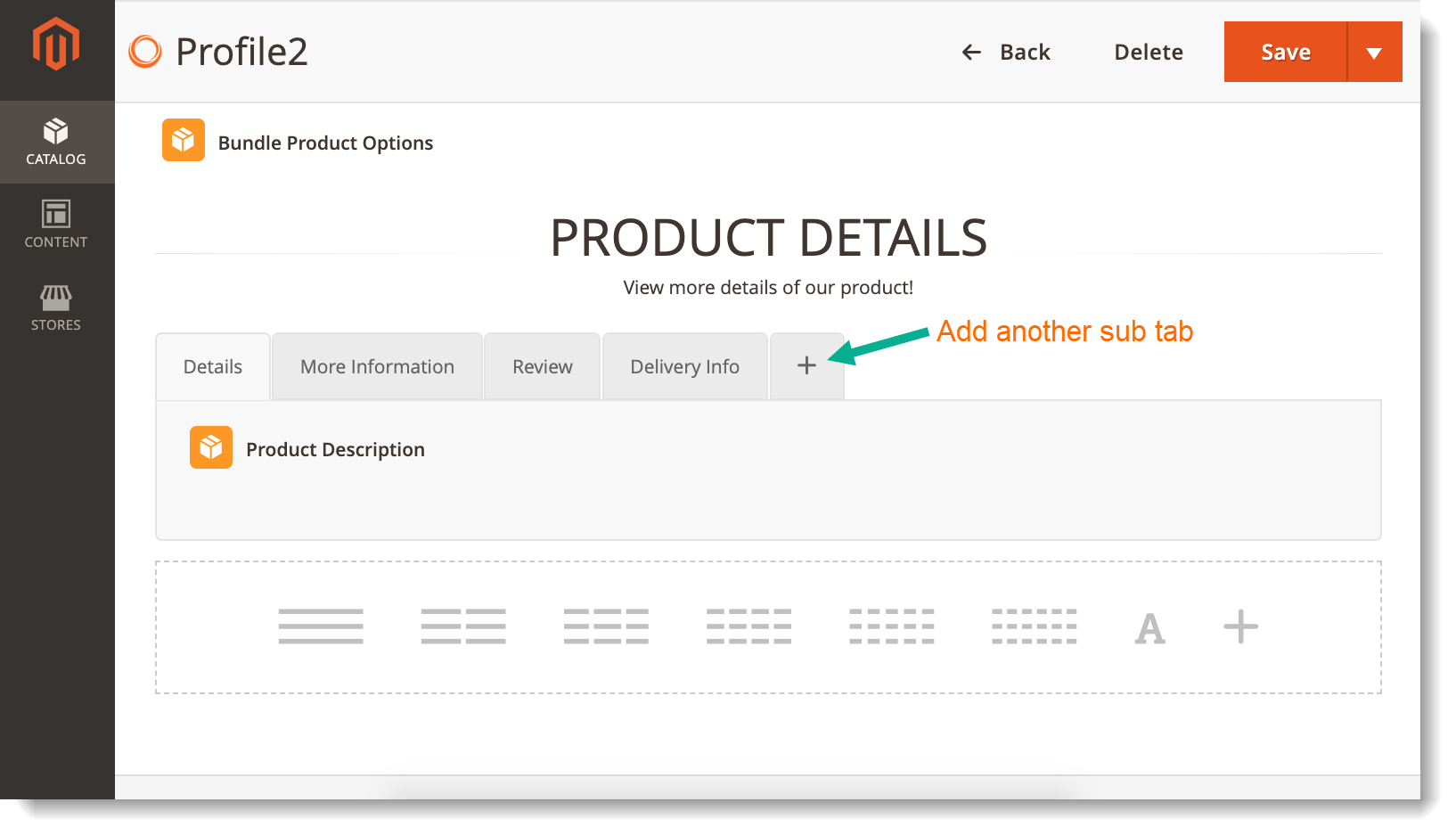The width and height of the screenshot is (1456, 835).
Task: Open the Save button dropdown arrow
Action: point(1374,51)
